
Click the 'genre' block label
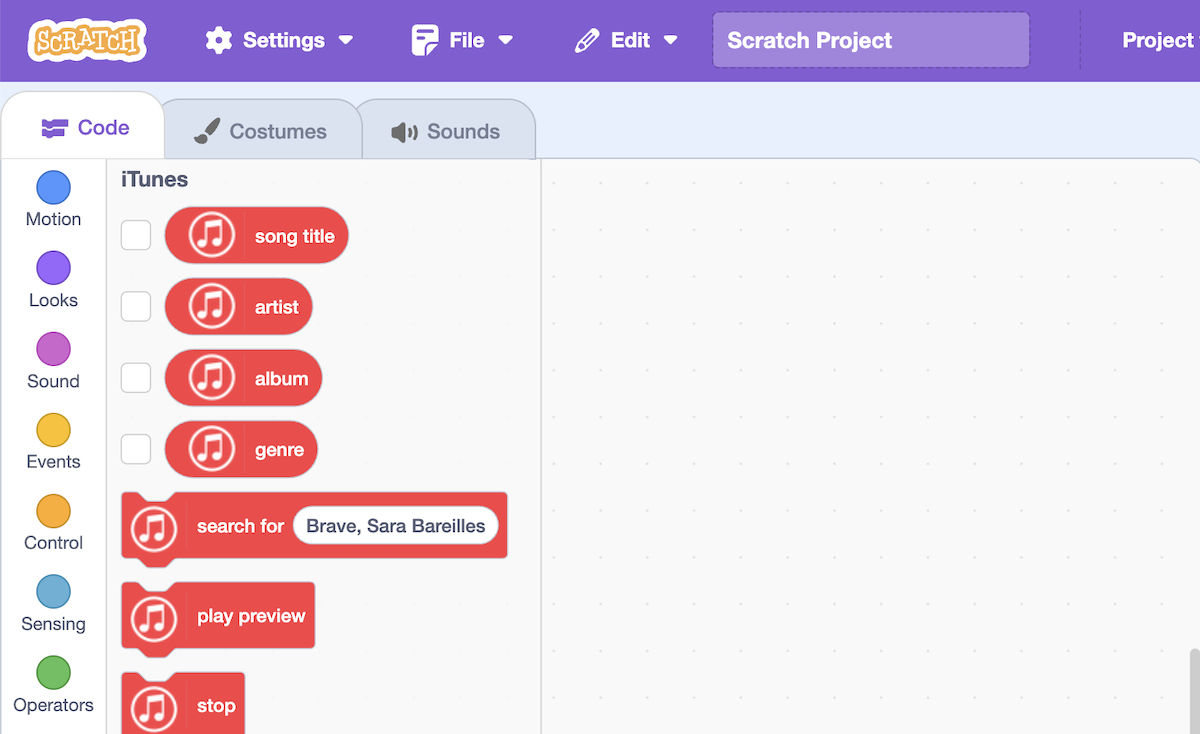[x=279, y=450]
